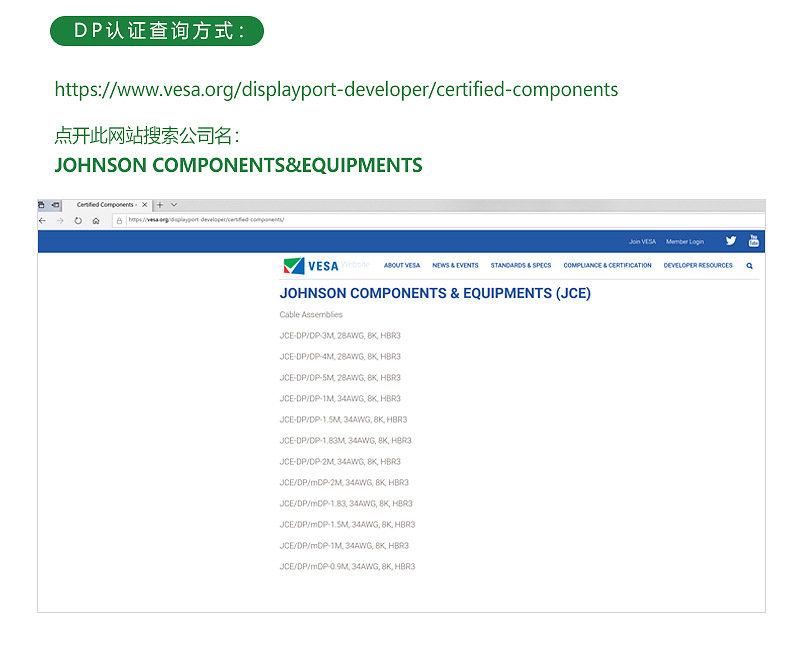Select JCE-DP/DP-3M, 28AWG, 8K, HBR3

[x=340, y=336]
